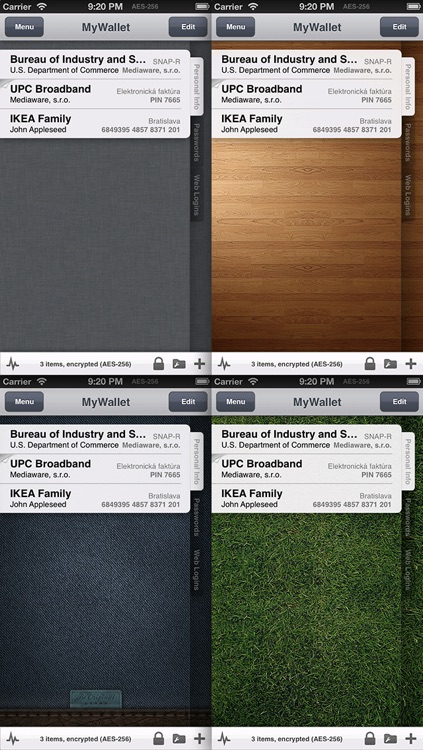Open Menu in the denim-theme screen
Image resolution: width=423 pixels, height=750 pixels.
[x=24, y=402]
